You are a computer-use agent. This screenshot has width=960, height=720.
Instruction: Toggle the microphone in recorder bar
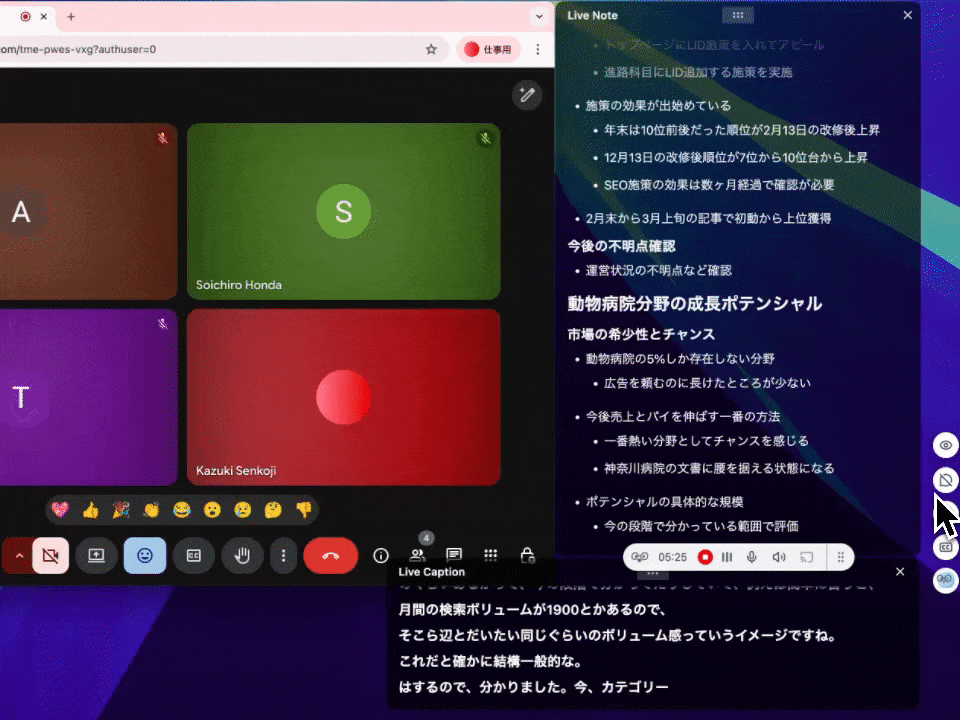pyautogui.click(x=752, y=557)
